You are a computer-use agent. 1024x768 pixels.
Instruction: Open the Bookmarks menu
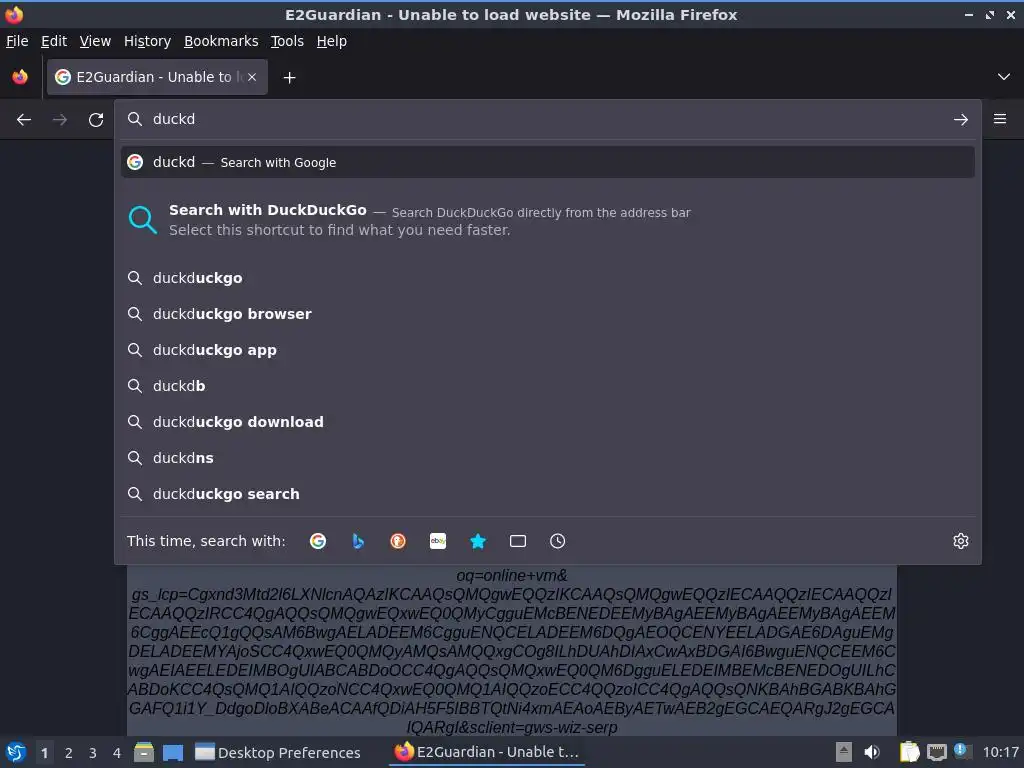(221, 41)
